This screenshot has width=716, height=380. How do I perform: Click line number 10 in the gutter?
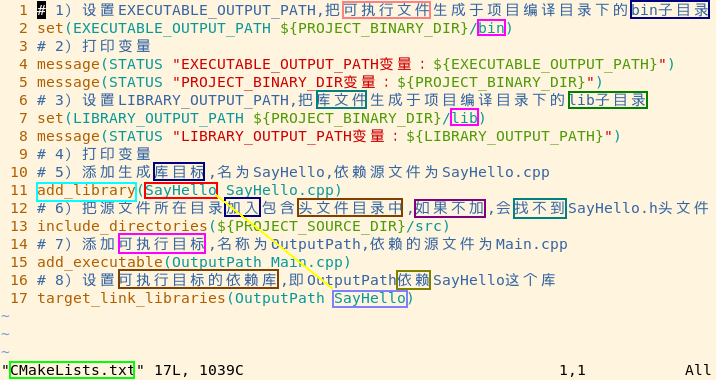19,172
